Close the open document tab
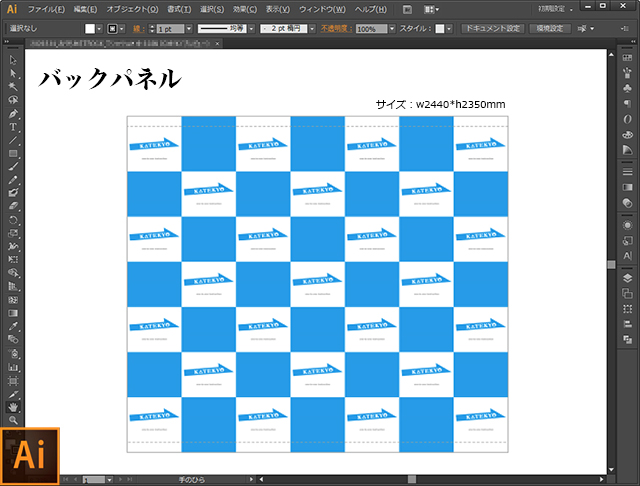The width and height of the screenshot is (640, 486). pos(217,43)
